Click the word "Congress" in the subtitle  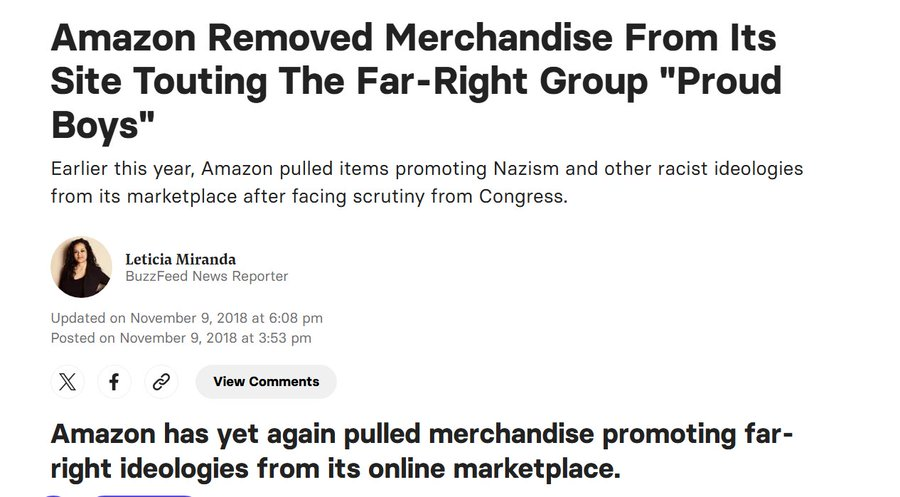click(523, 196)
